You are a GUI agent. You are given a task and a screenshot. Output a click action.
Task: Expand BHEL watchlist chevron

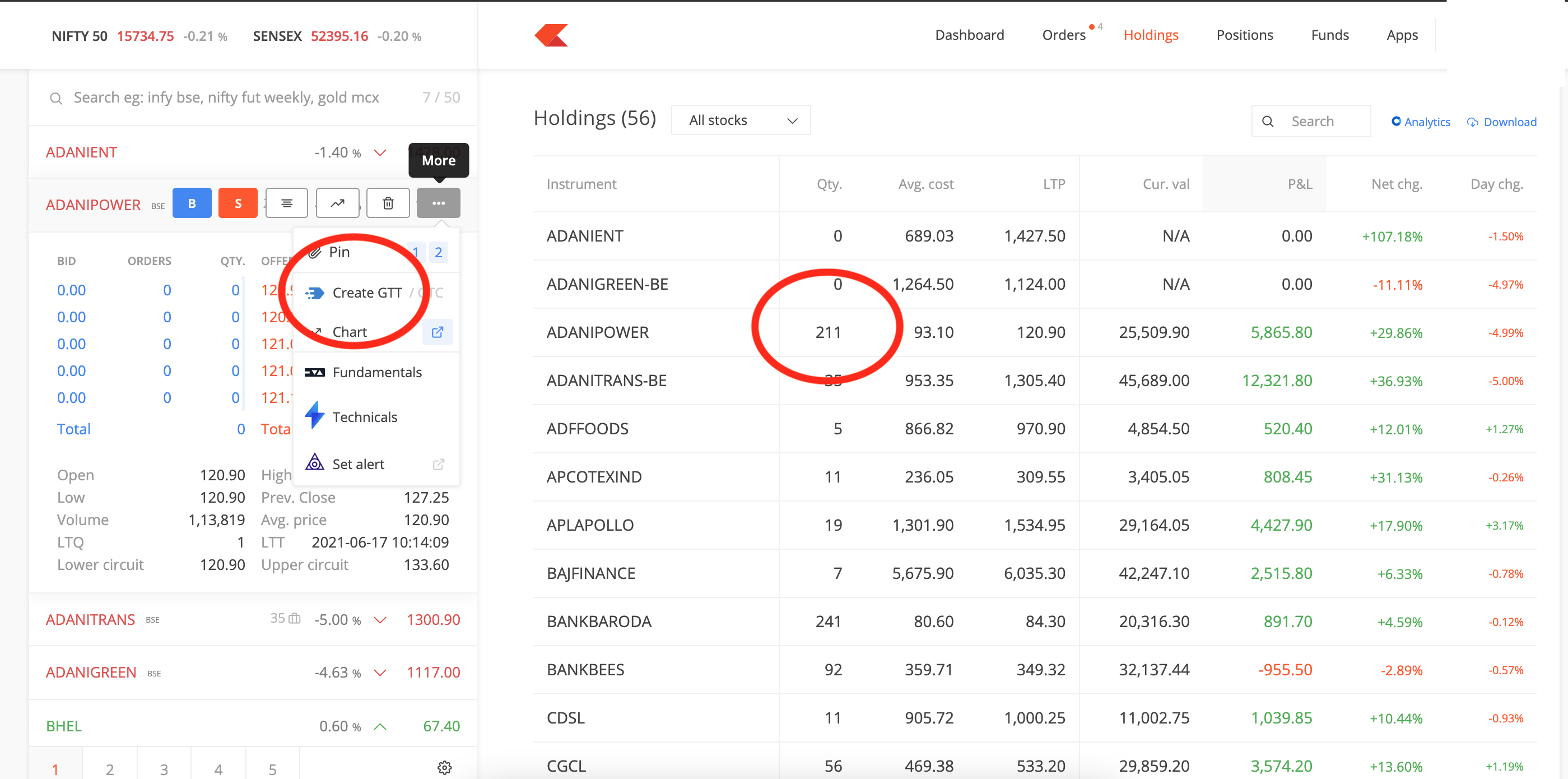(x=380, y=727)
